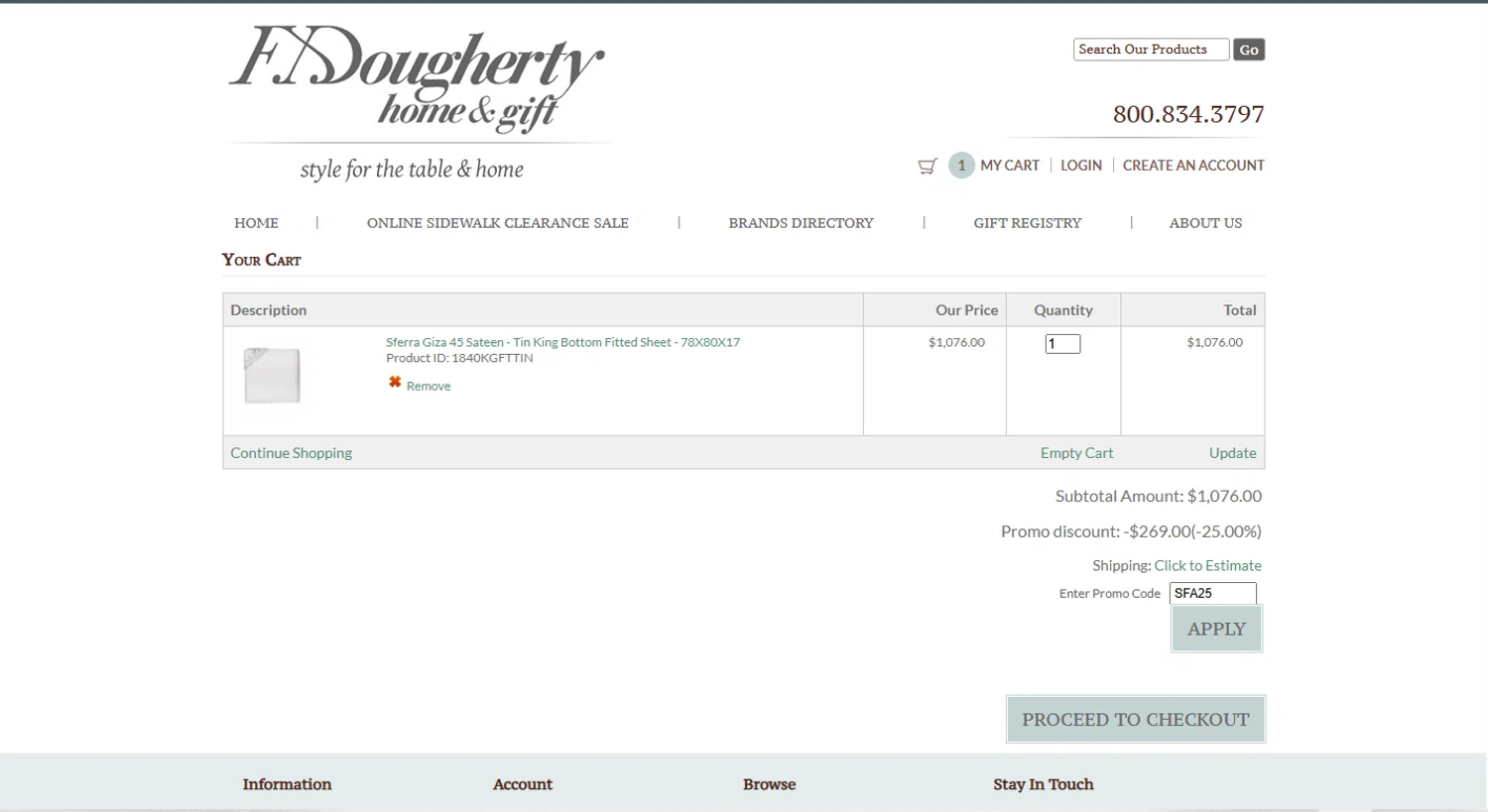Image resolution: width=1488 pixels, height=812 pixels.
Task: Click the Browse footer heading
Action: click(770, 784)
